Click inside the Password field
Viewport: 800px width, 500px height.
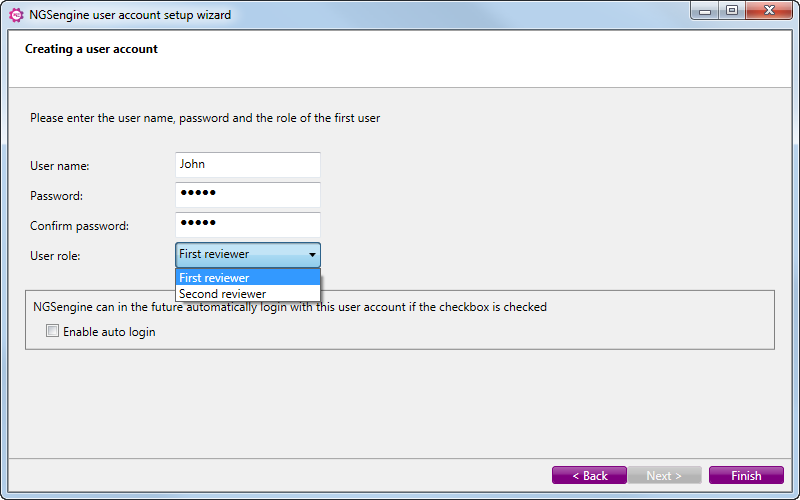[248, 195]
